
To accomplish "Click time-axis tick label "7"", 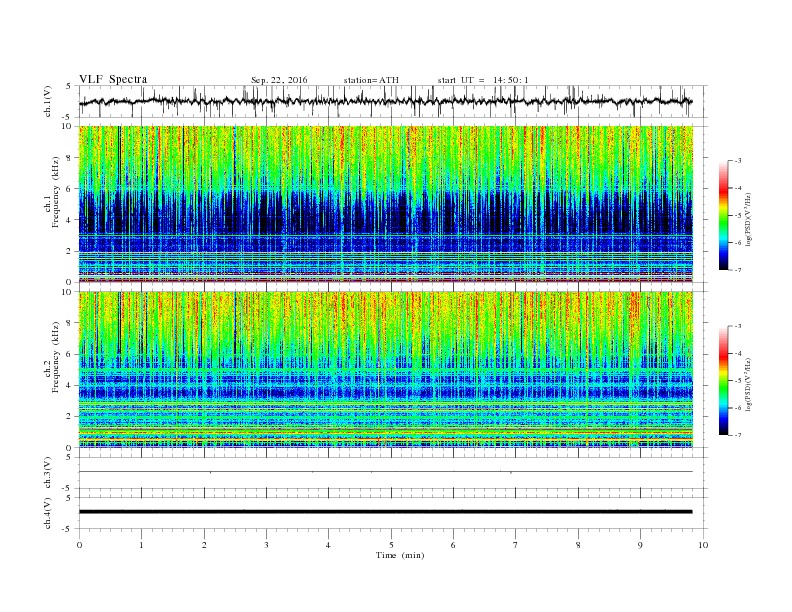I will (516, 545).
